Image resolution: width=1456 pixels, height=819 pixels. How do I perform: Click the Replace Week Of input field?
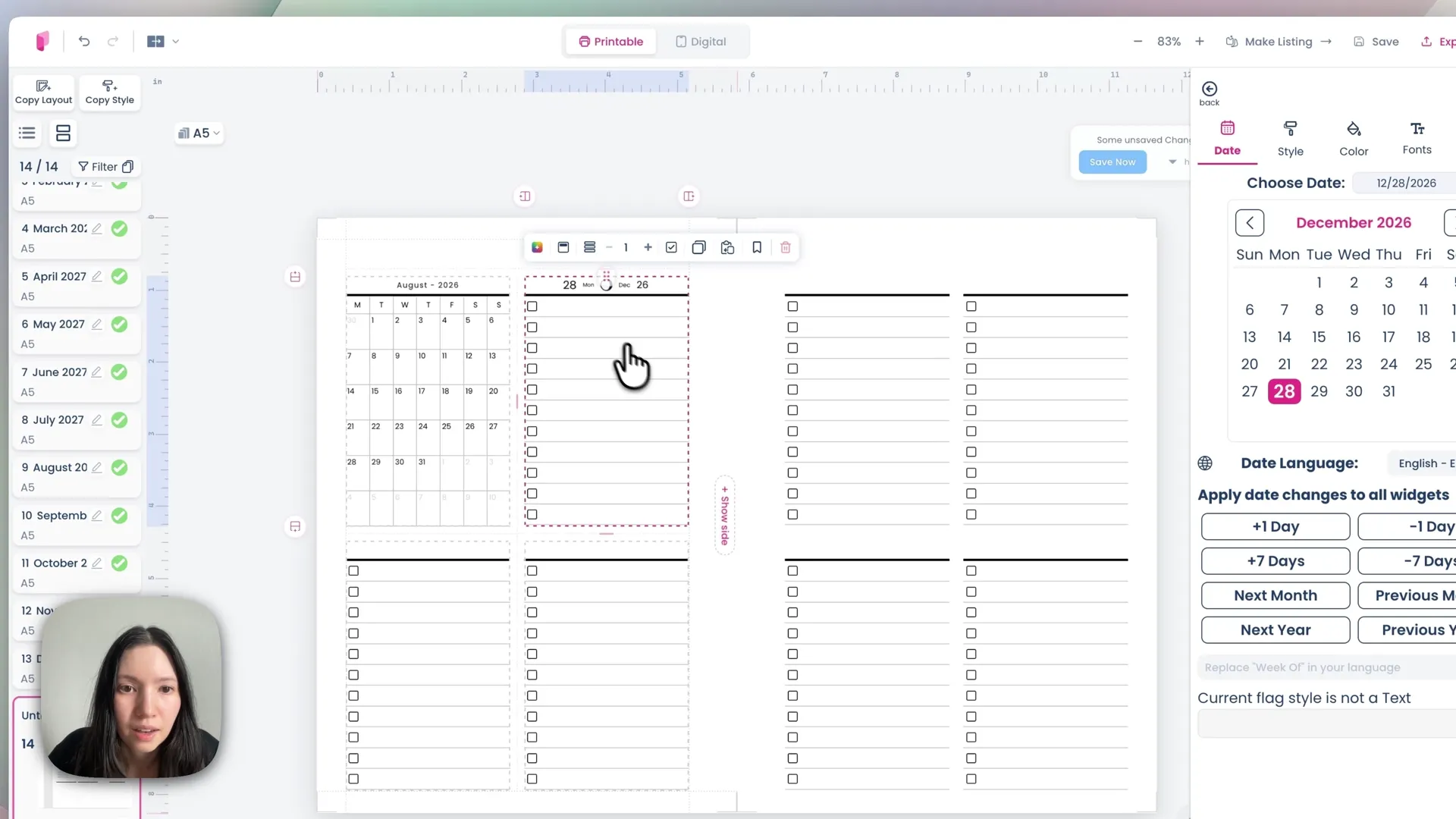(1327, 668)
